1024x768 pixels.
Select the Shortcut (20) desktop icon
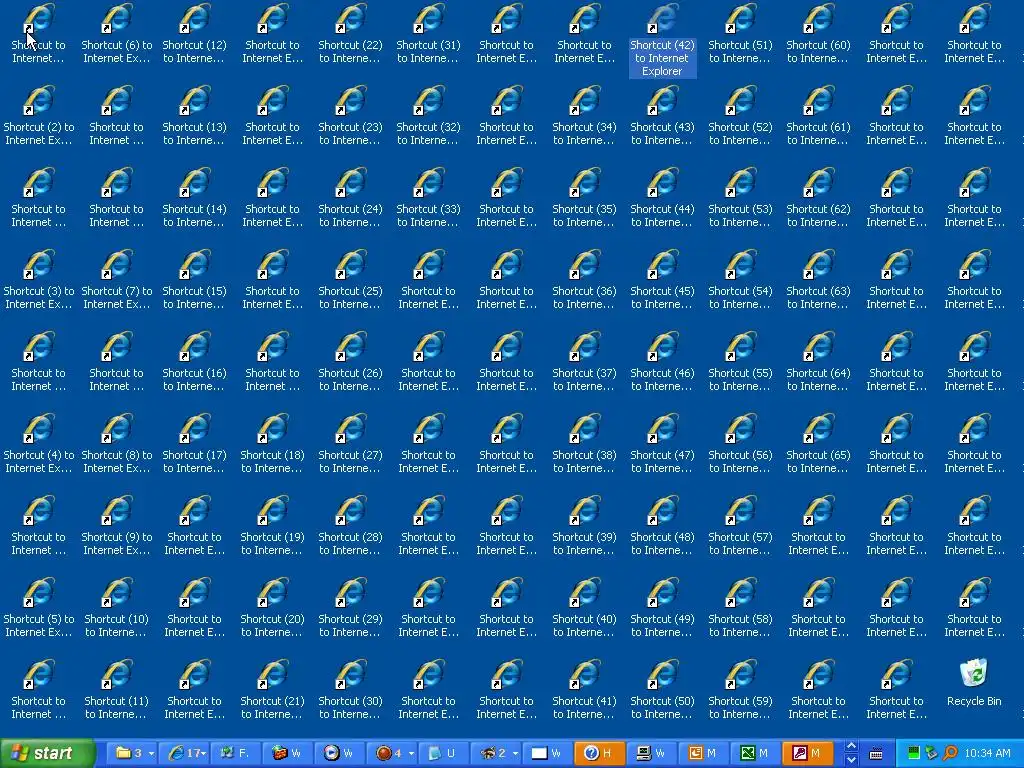pos(272,607)
